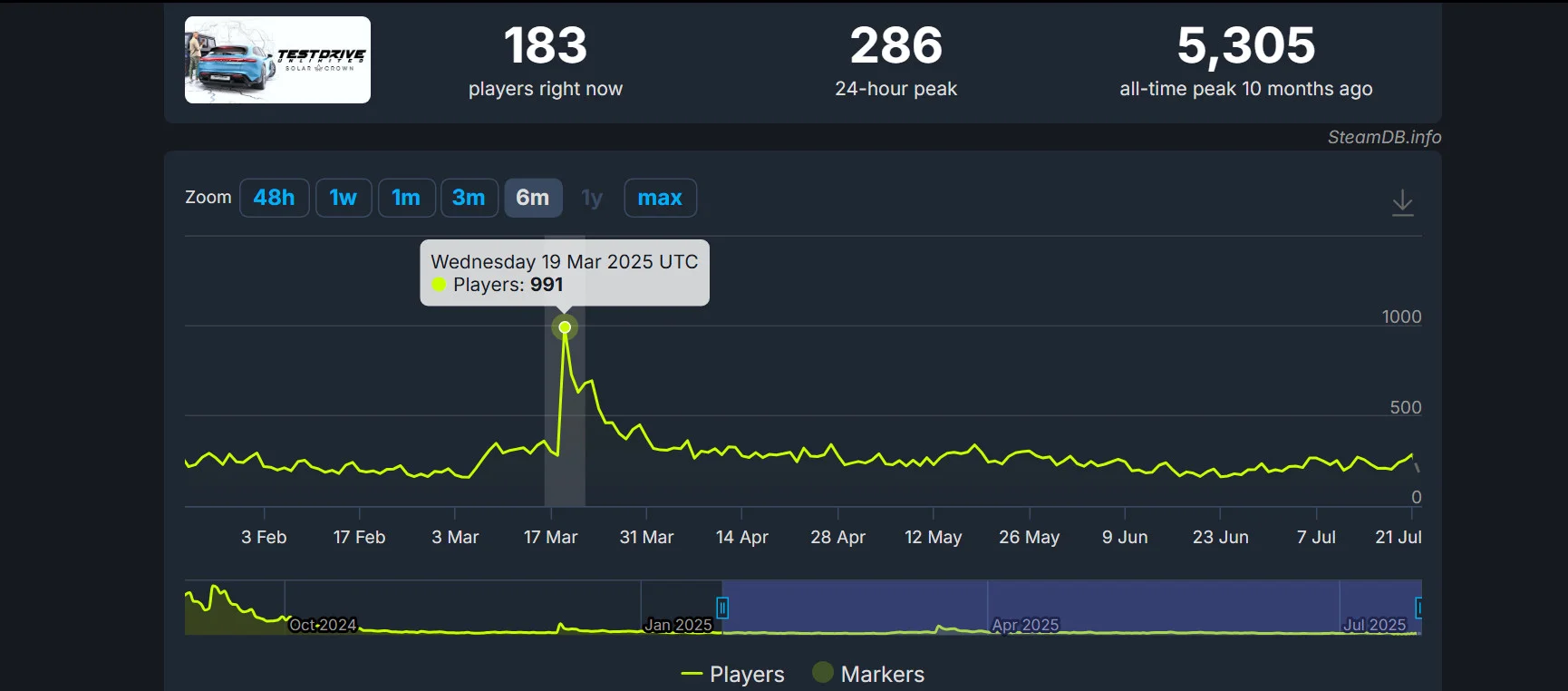Click the chart download icon
The width and height of the screenshot is (1568, 691).
tap(1402, 201)
